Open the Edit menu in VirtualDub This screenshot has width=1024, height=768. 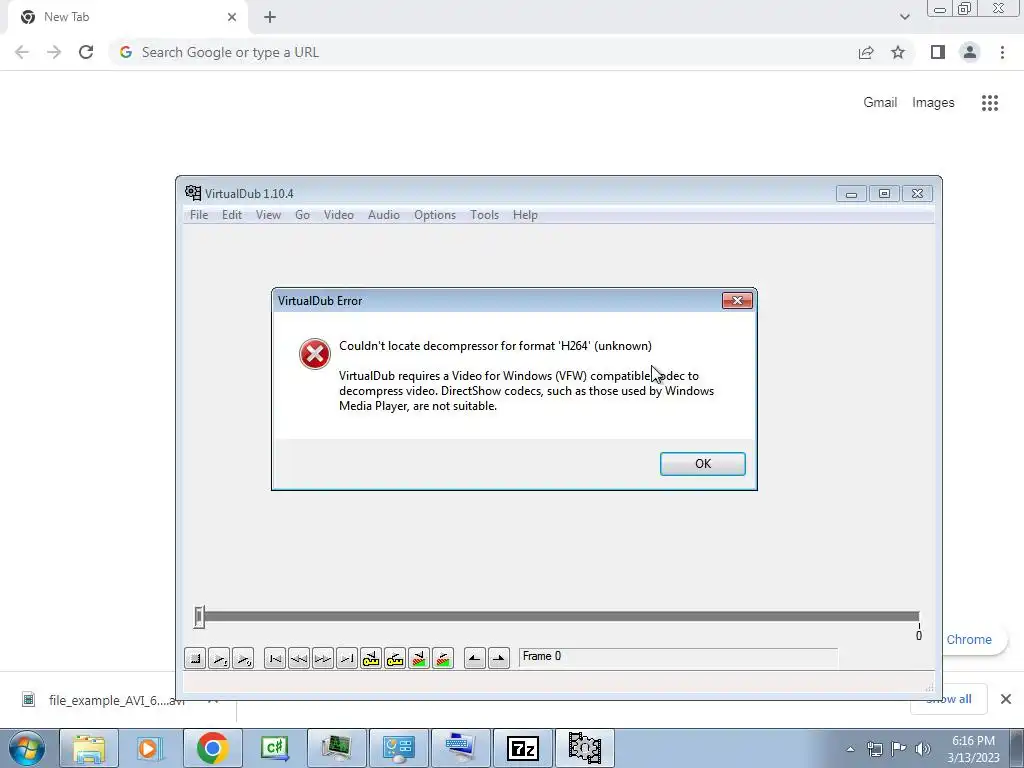pos(232,215)
